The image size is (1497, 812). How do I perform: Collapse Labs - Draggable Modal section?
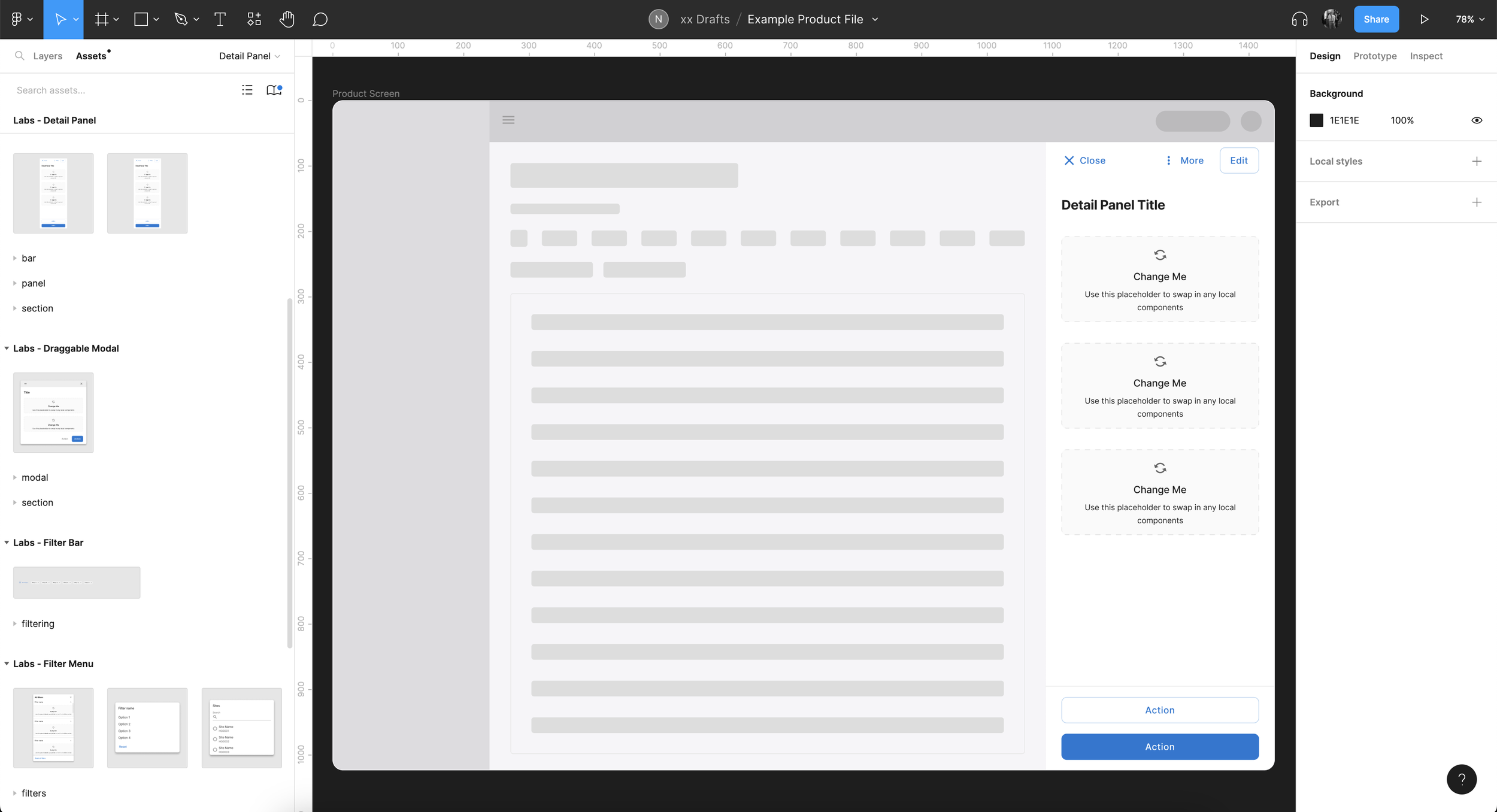tap(7, 349)
